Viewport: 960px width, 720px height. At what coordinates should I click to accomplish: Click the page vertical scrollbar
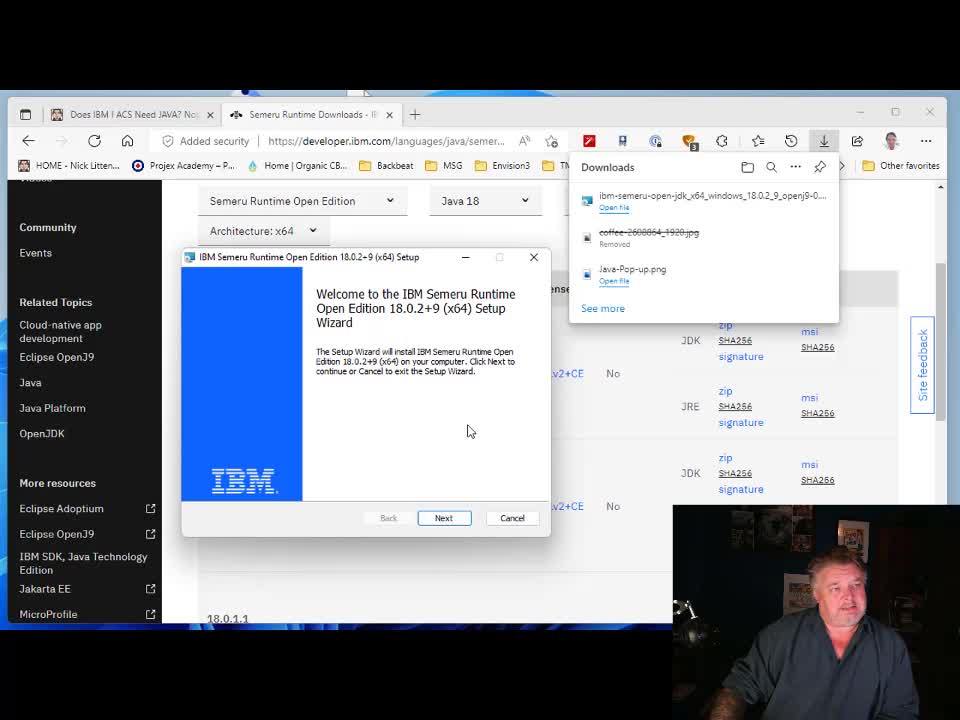point(940,342)
